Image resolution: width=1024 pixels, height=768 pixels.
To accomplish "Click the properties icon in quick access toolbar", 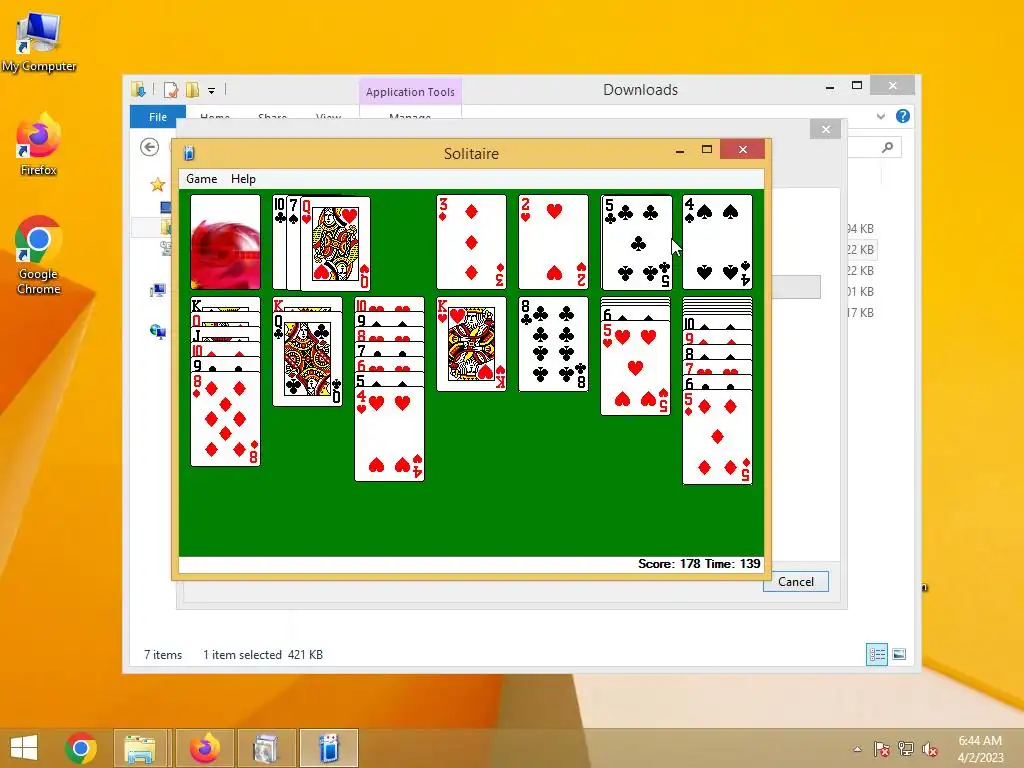I will [x=171, y=89].
